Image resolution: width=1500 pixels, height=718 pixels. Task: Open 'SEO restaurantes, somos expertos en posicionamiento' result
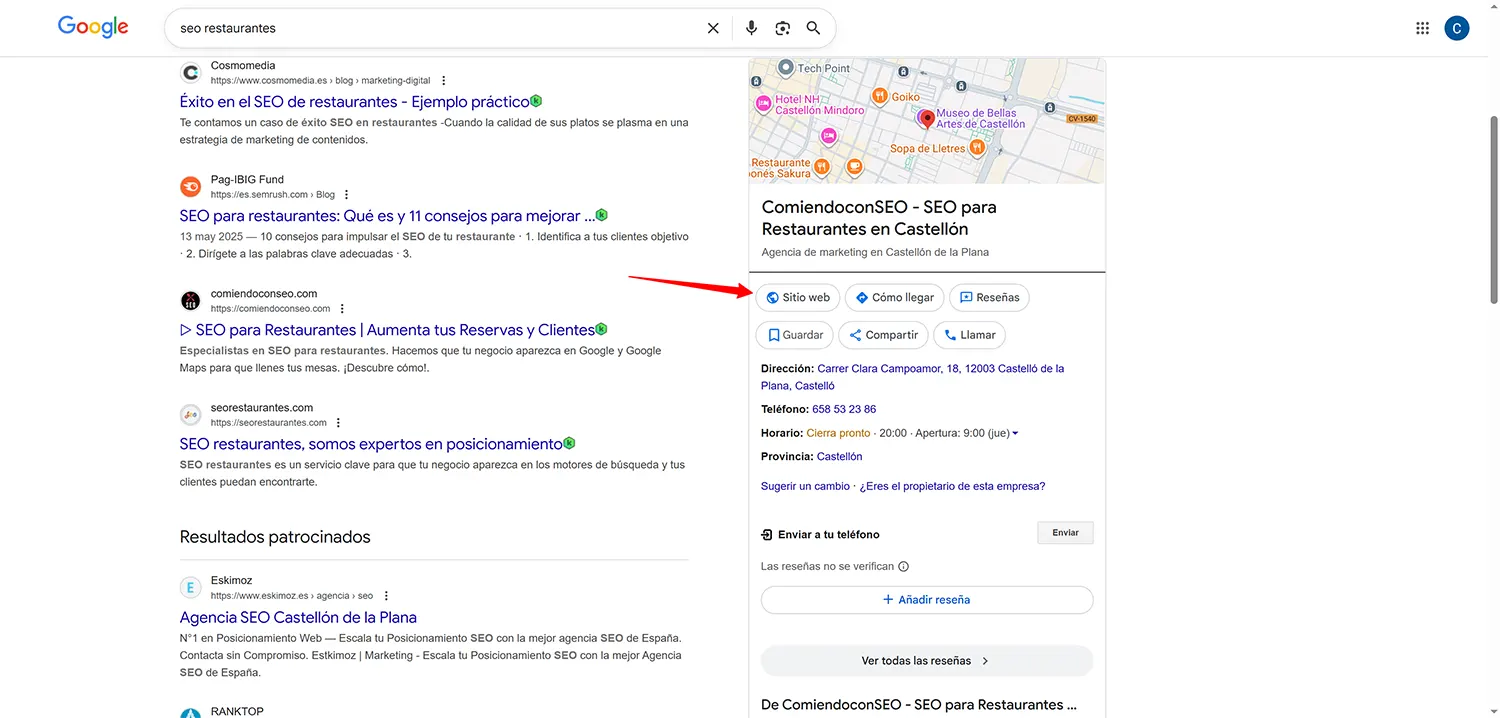coord(371,444)
